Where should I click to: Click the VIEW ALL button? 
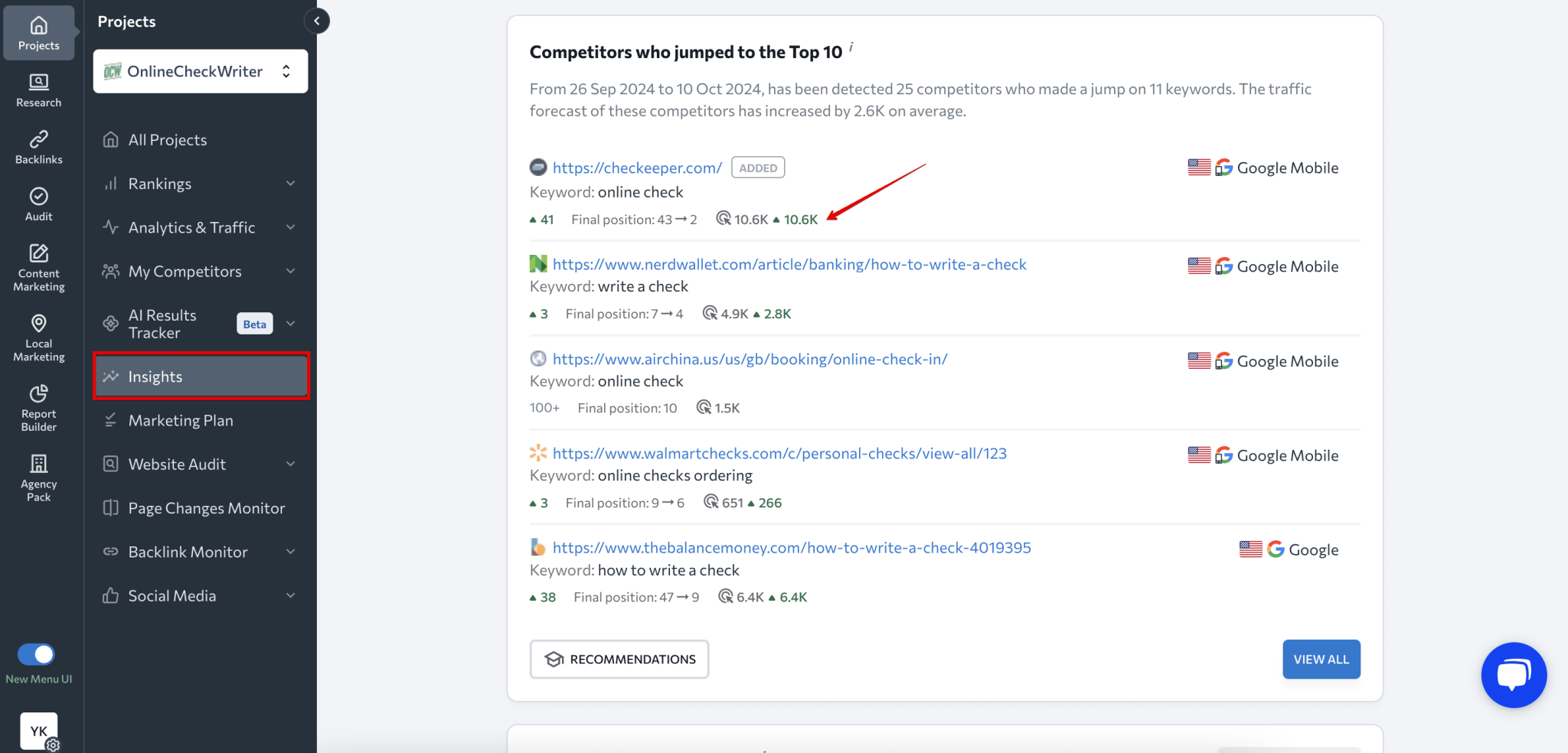click(x=1321, y=659)
